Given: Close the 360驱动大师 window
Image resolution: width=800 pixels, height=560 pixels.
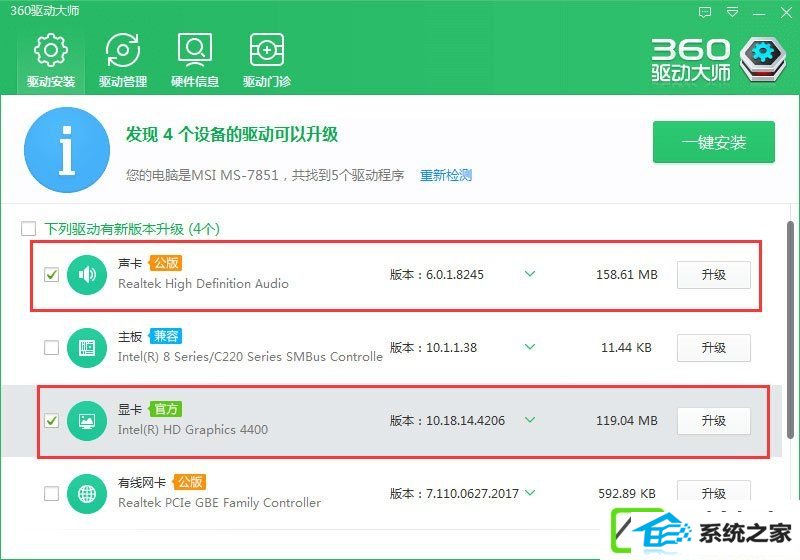Looking at the screenshot, I should click(786, 13).
